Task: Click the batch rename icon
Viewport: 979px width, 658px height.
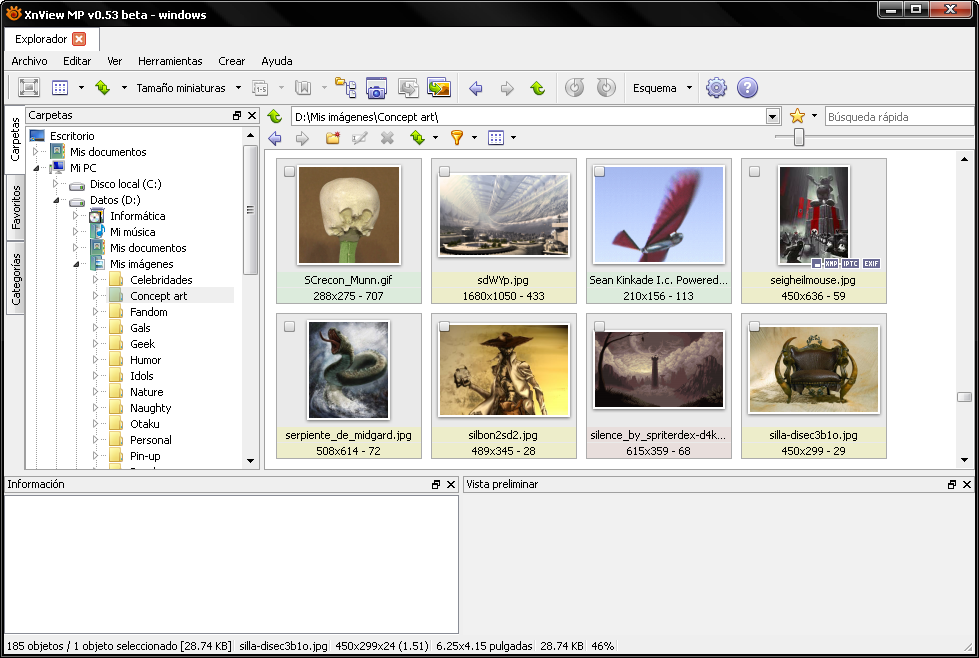Action: point(260,88)
